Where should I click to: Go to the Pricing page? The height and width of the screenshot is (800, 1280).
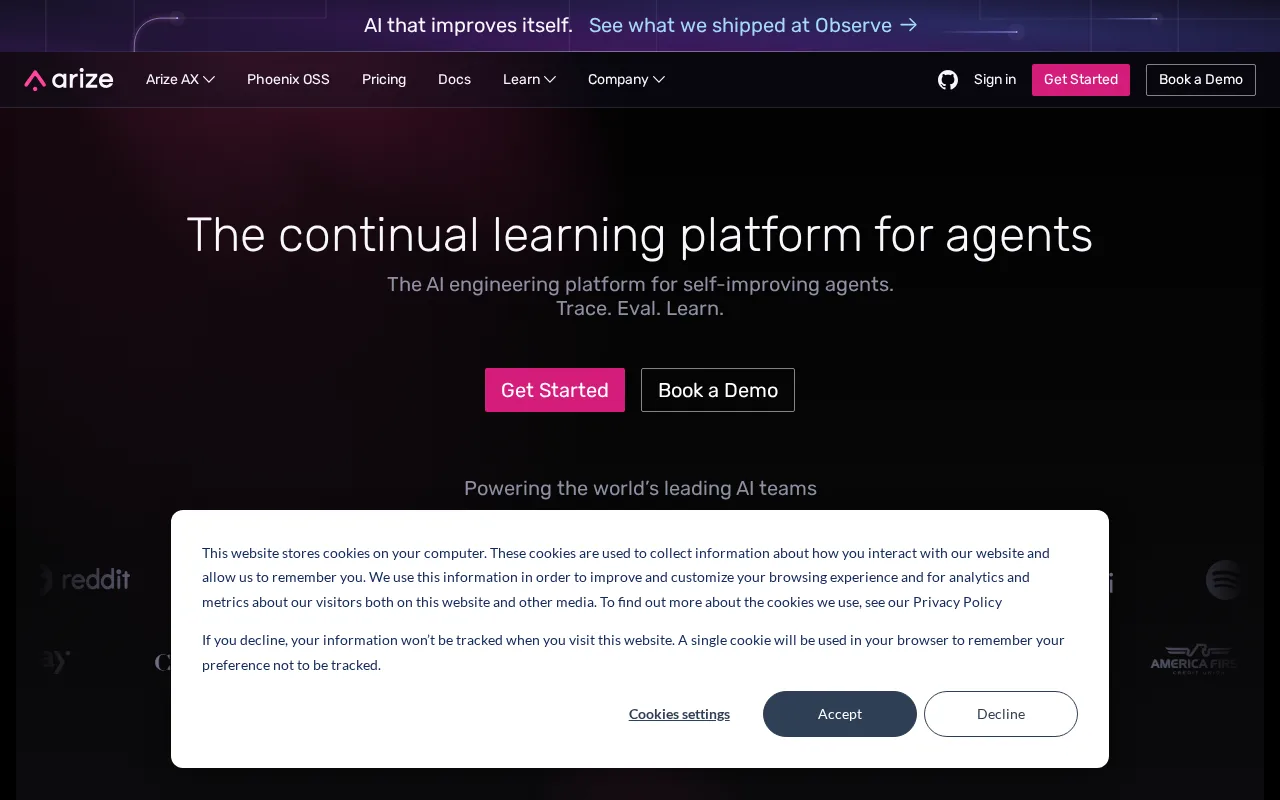click(x=384, y=80)
